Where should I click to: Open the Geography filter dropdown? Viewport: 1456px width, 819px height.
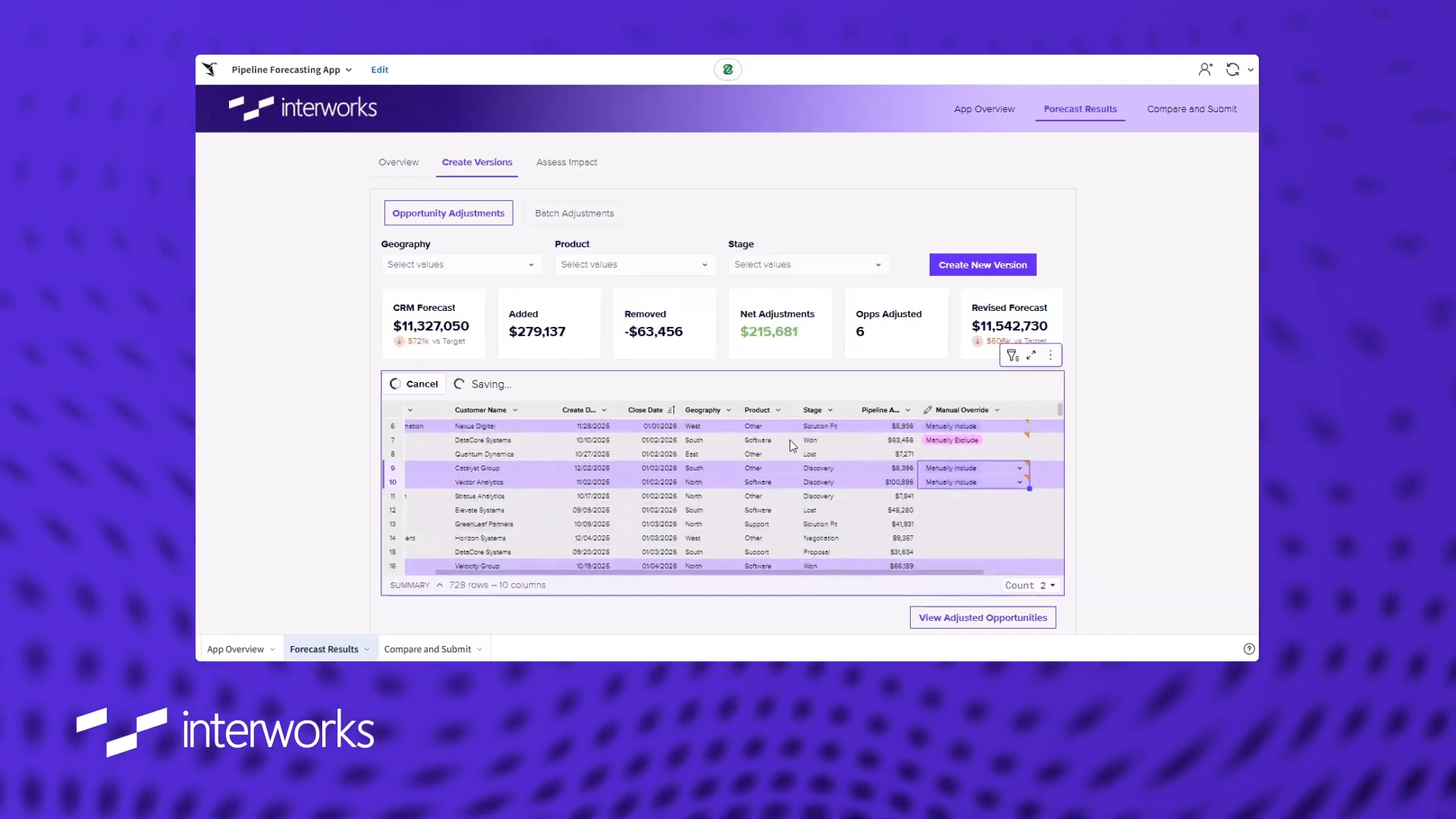[x=461, y=265]
